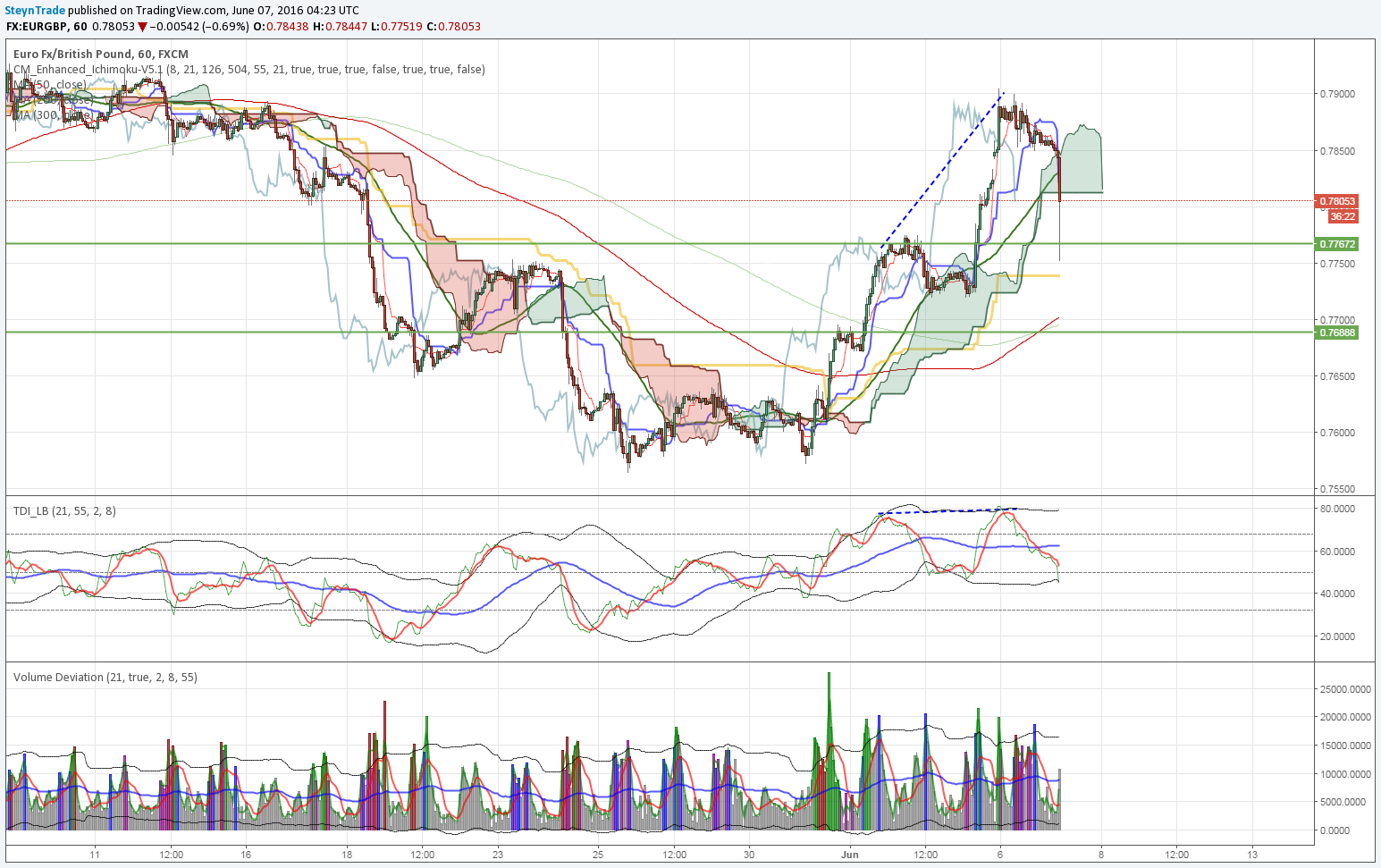Click the date 18 on the time axis
This screenshot has width=1381, height=868.
tap(347, 855)
